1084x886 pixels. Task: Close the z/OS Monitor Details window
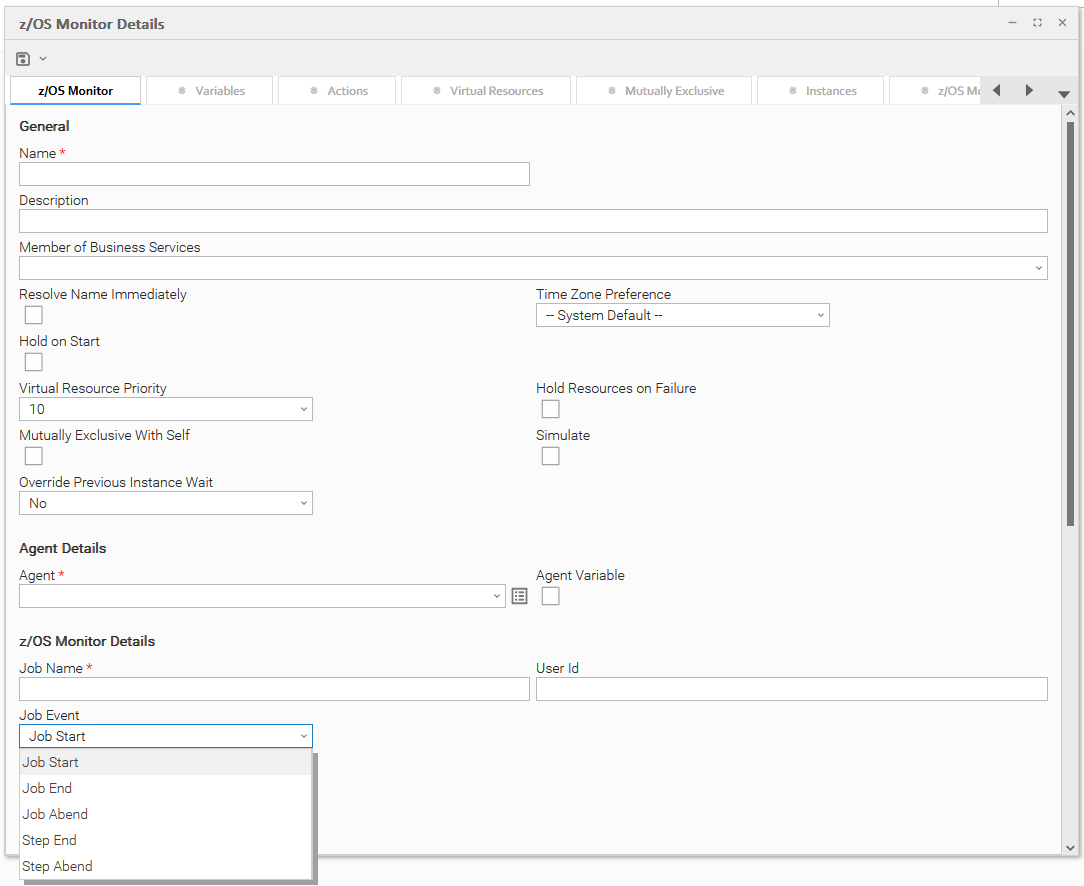[1062, 23]
